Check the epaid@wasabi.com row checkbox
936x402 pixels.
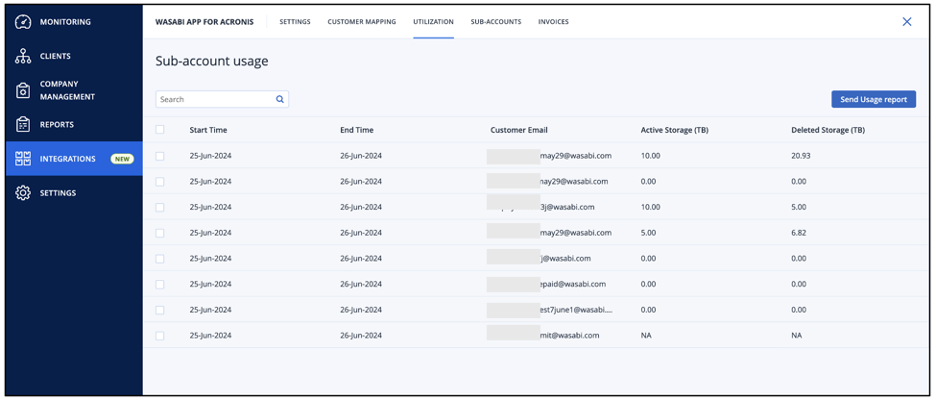click(x=160, y=284)
